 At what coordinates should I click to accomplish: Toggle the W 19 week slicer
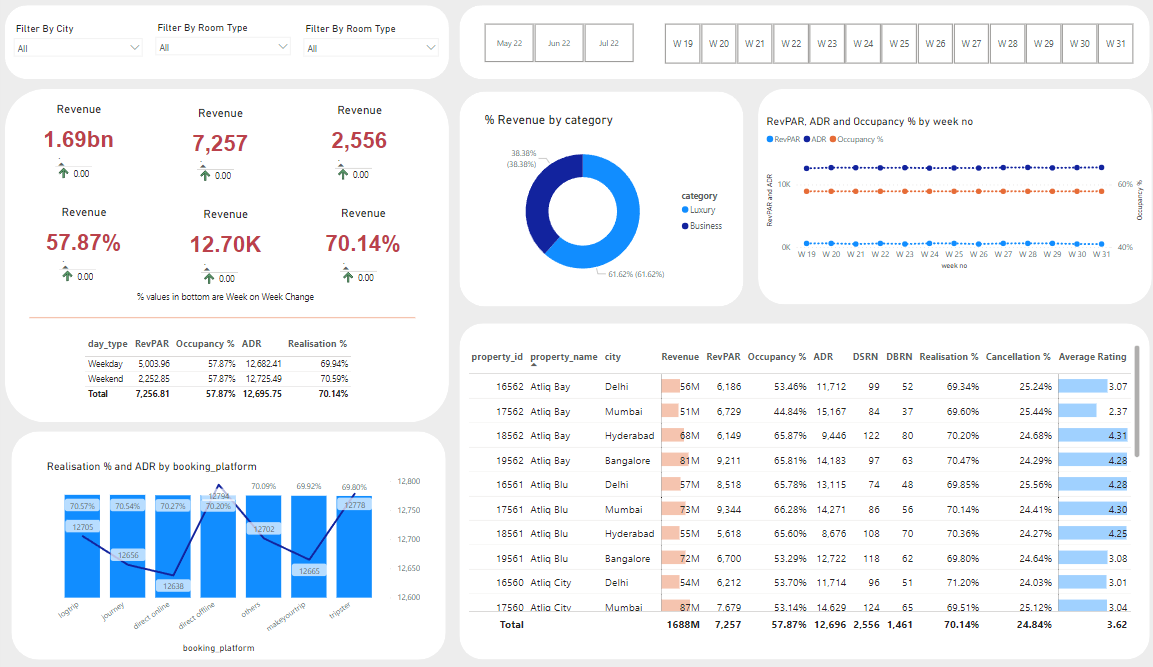(x=683, y=44)
